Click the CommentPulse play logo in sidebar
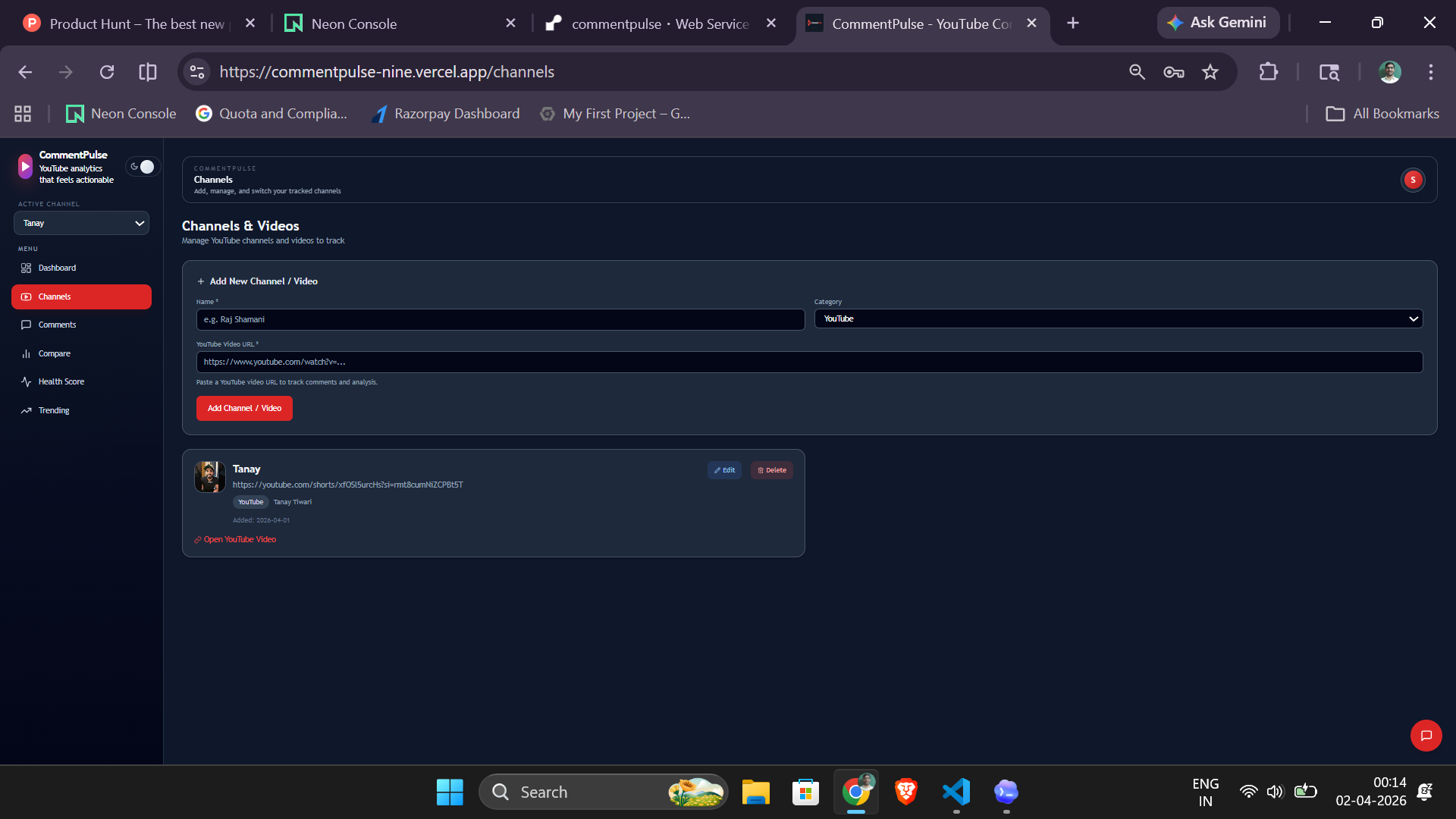This screenshot has width=1456, height=819. [x=24, y=165]
